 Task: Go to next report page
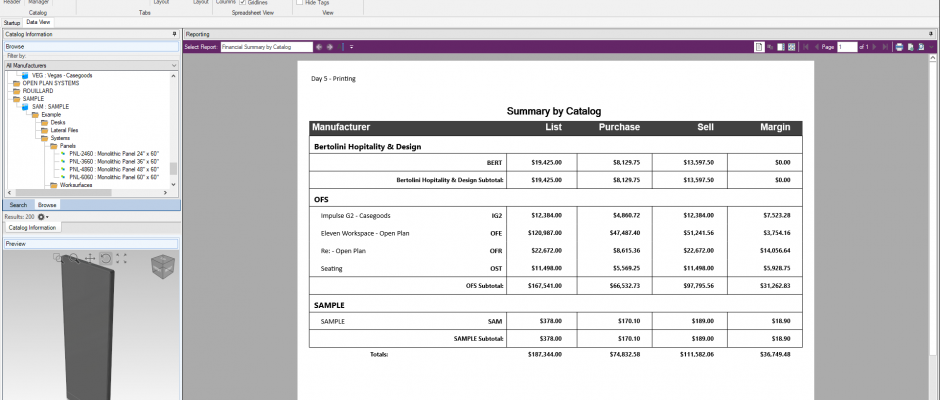click(875, 47)
